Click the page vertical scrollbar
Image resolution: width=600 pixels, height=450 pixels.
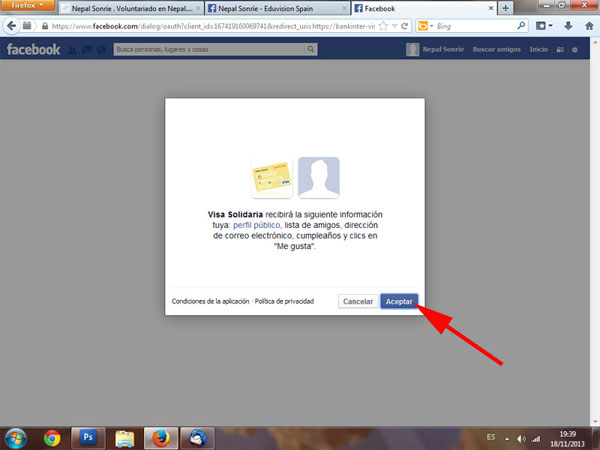(x=595, y=232)
